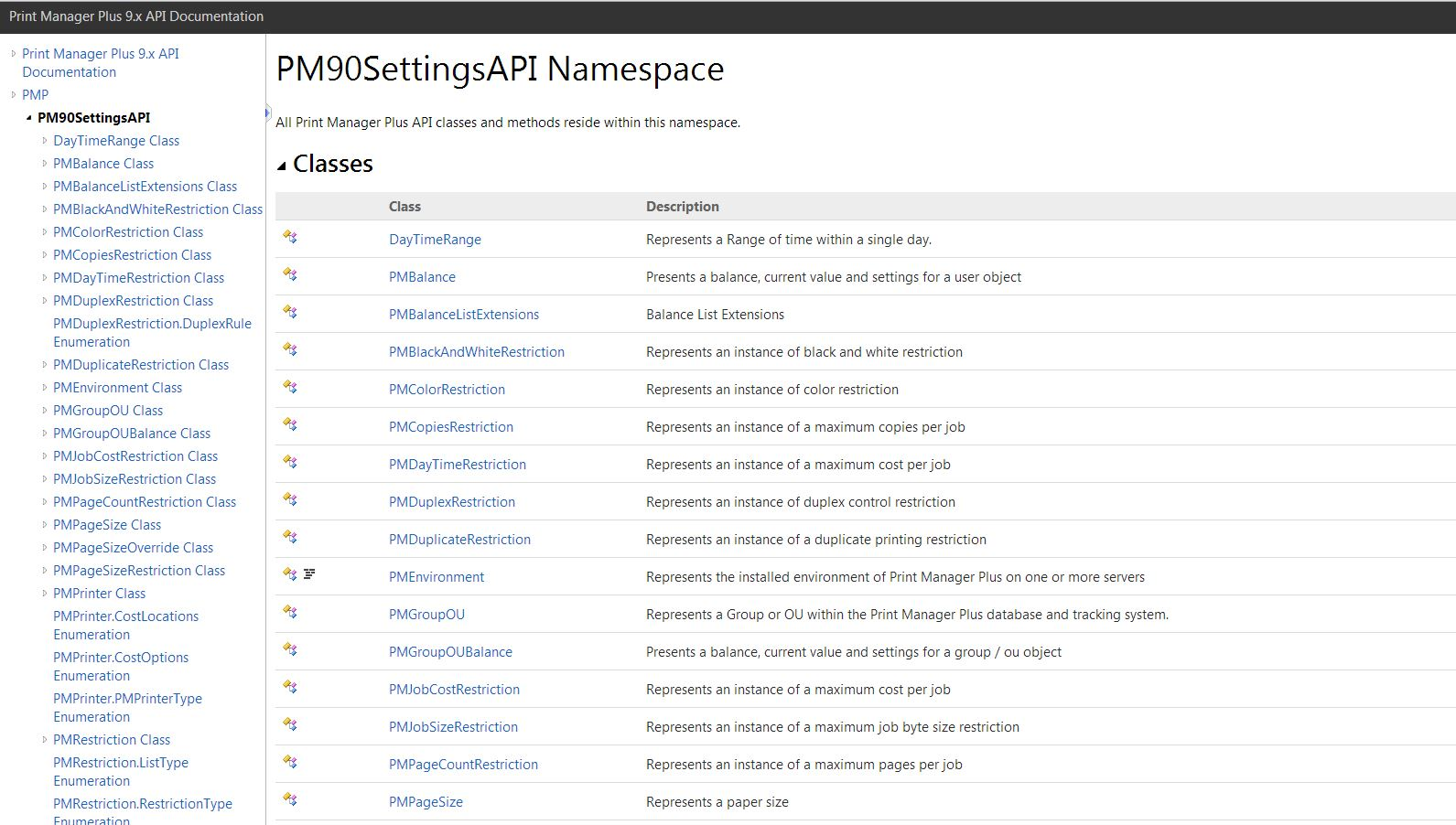This screenshot has width=1456, height=825.
Task: Open the PMPageCountRestriction link in the table
Action: coord(463,765)
